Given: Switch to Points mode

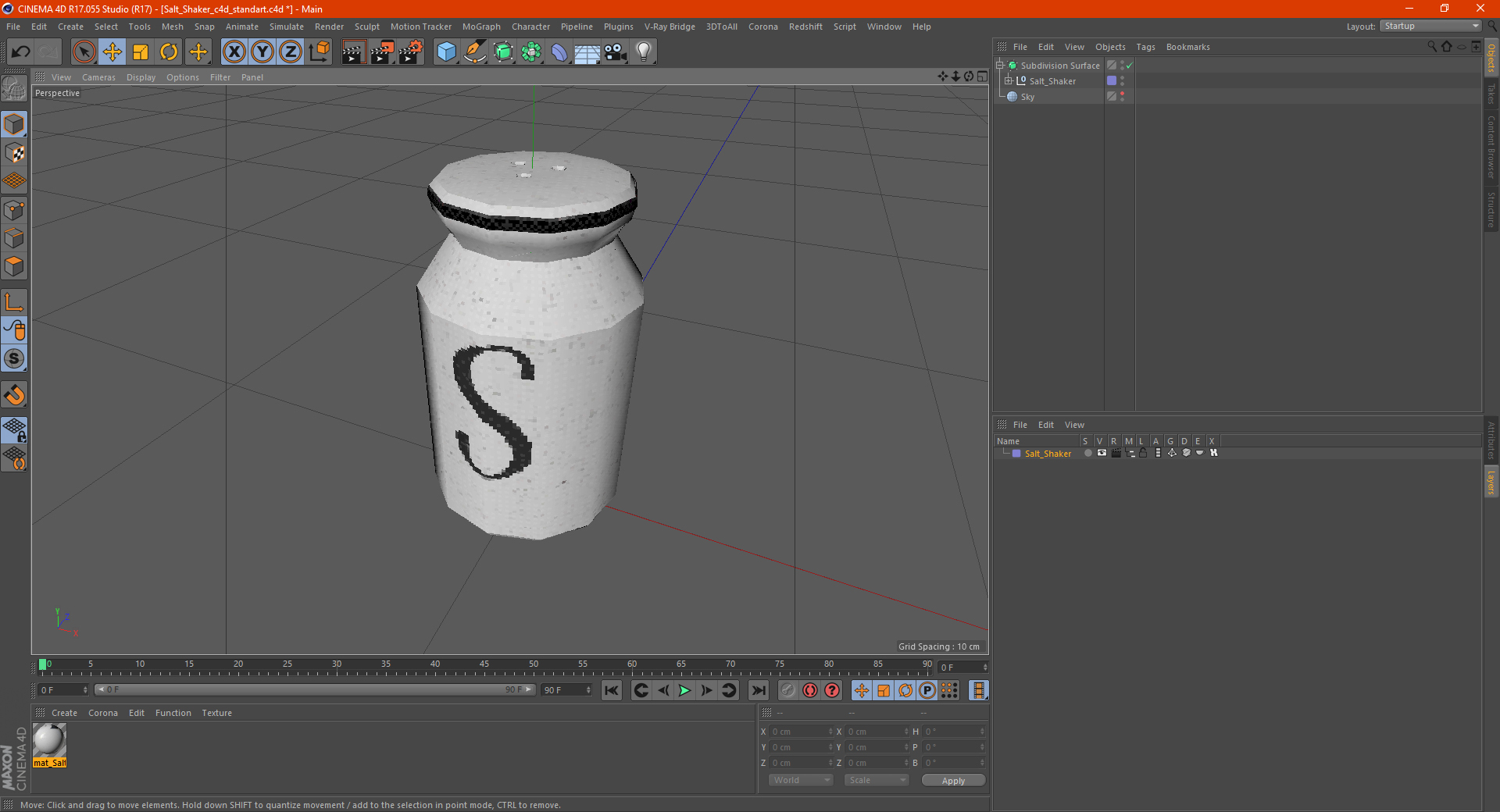Looking at the screenshot, I should point(14,210).
